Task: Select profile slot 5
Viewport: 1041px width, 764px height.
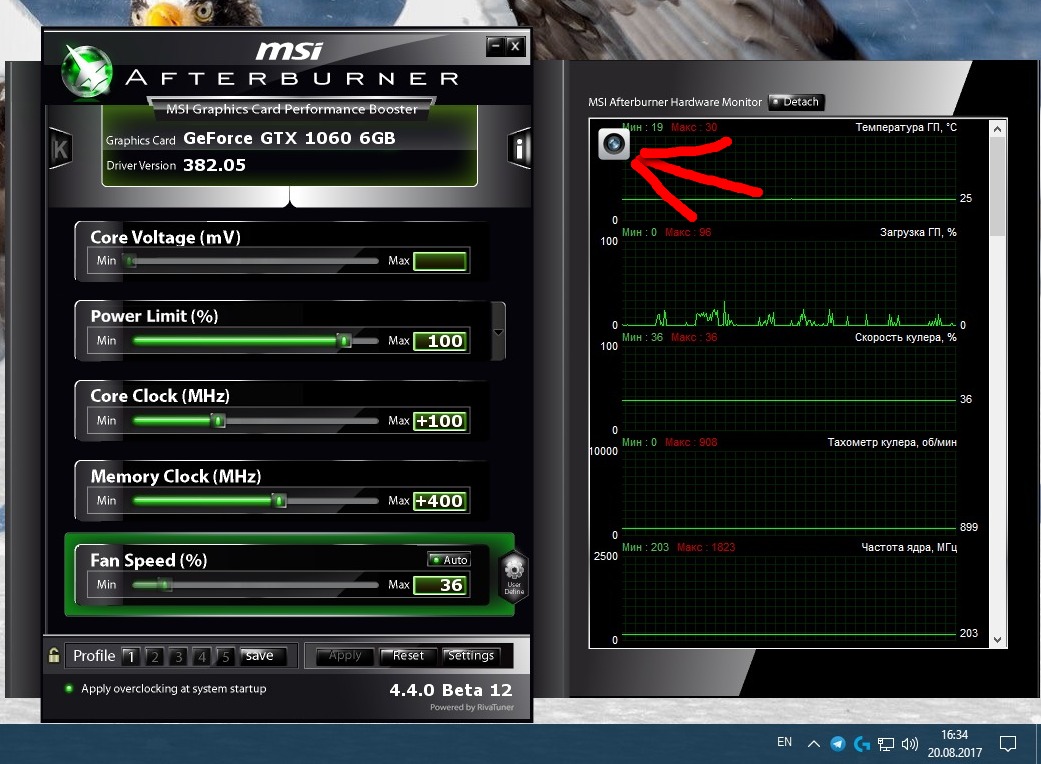Action: (x=226, y=656)
